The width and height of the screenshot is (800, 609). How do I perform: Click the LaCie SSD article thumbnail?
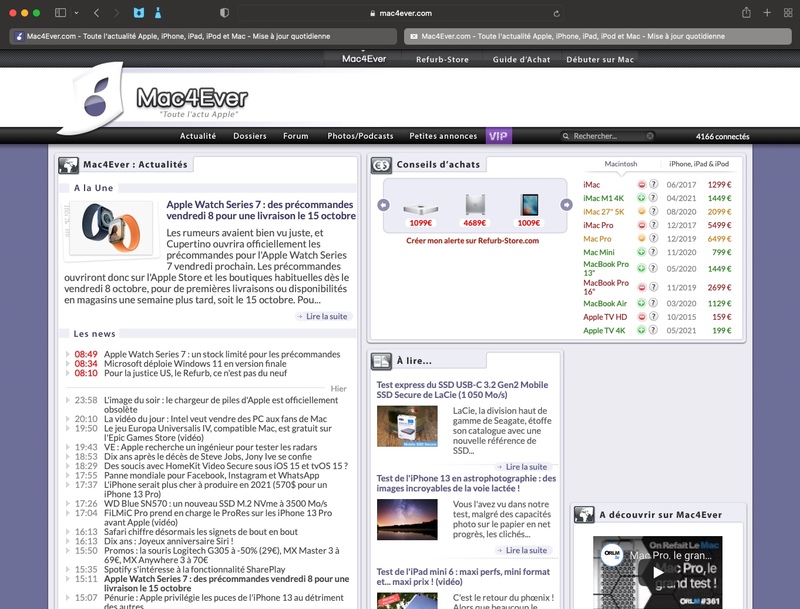click(x=407, y=426)
